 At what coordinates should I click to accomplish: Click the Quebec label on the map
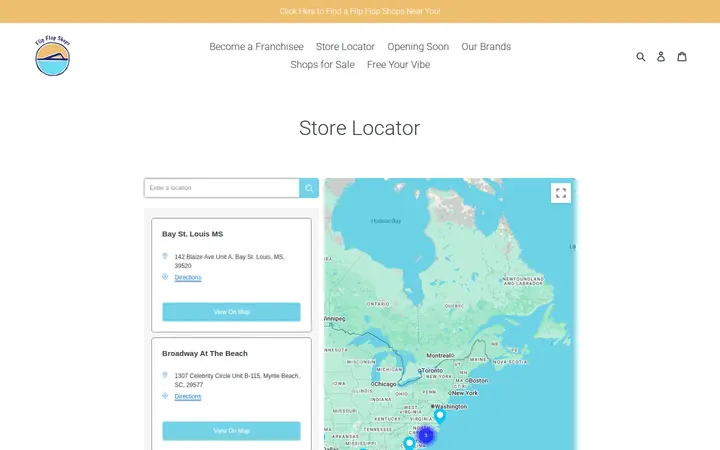click(454, 306)
